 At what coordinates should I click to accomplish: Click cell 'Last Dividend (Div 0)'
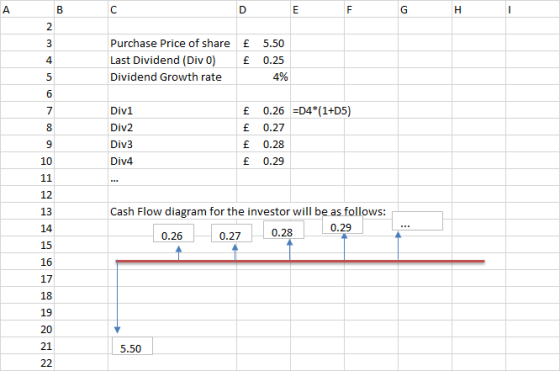[172, 60]
